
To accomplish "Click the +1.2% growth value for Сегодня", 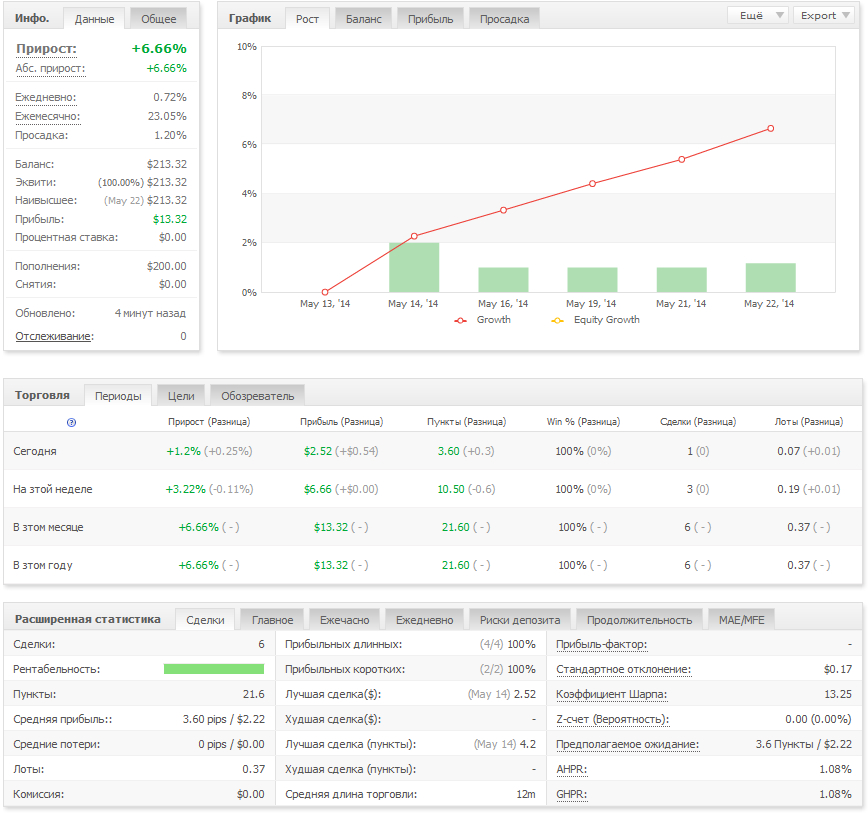I will coord(183,451).
